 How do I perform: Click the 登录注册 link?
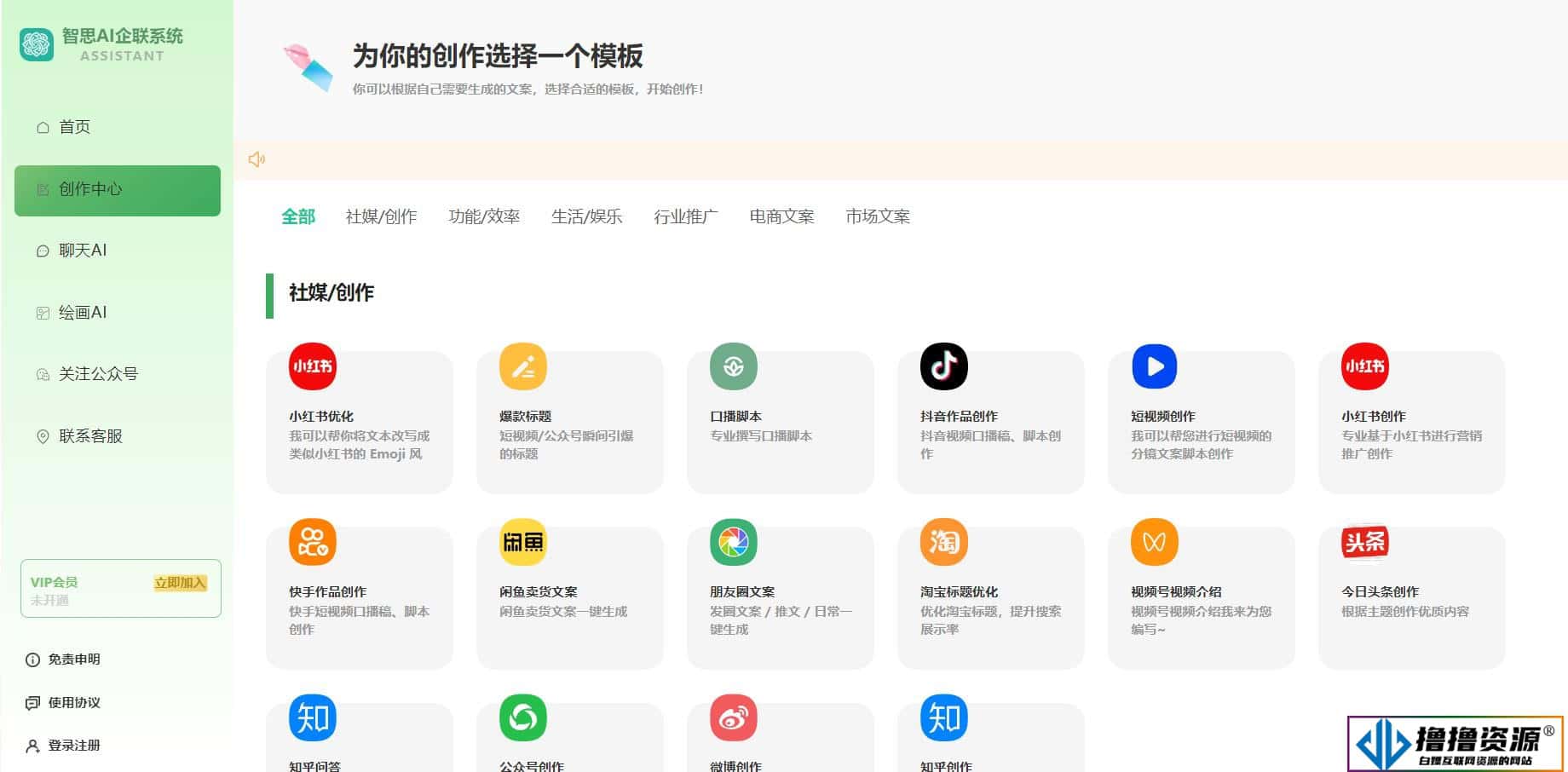[x=74, y=746]
